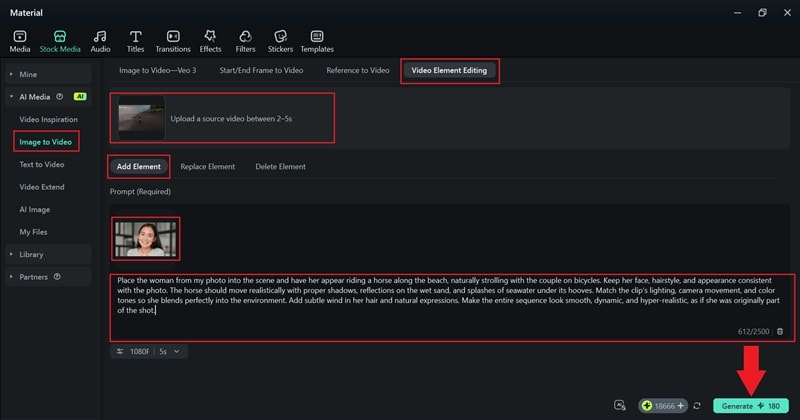
Task: Click the 612/2500 character counter
Action: click(753, 331)
